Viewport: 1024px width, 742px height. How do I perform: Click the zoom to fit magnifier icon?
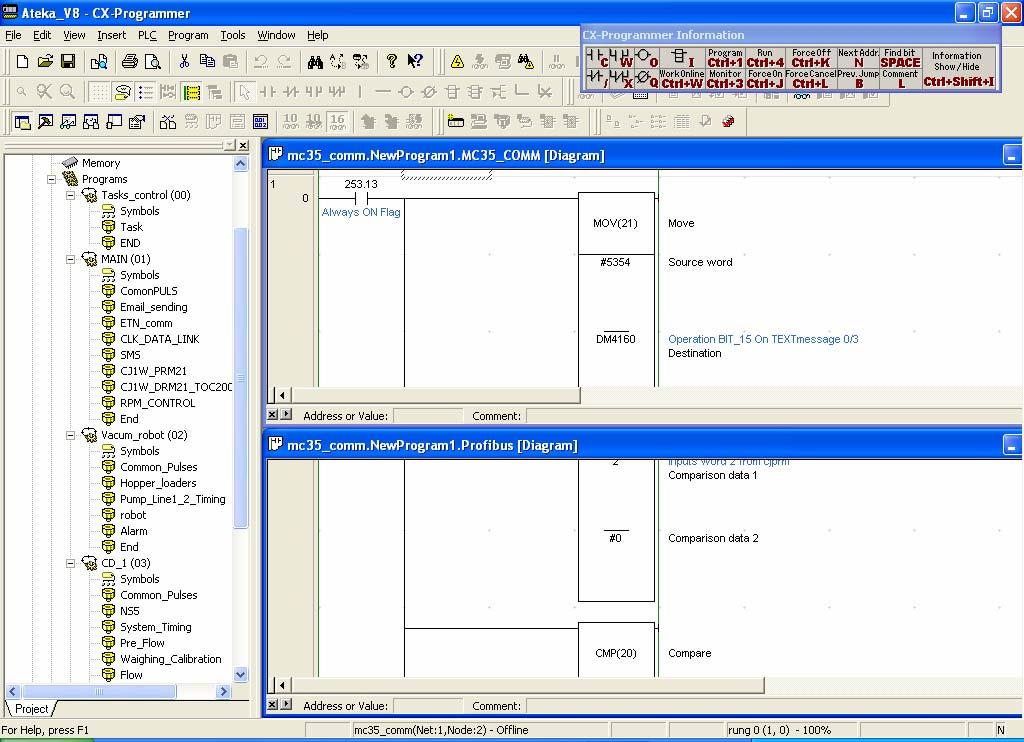click(x=44, y=91)
